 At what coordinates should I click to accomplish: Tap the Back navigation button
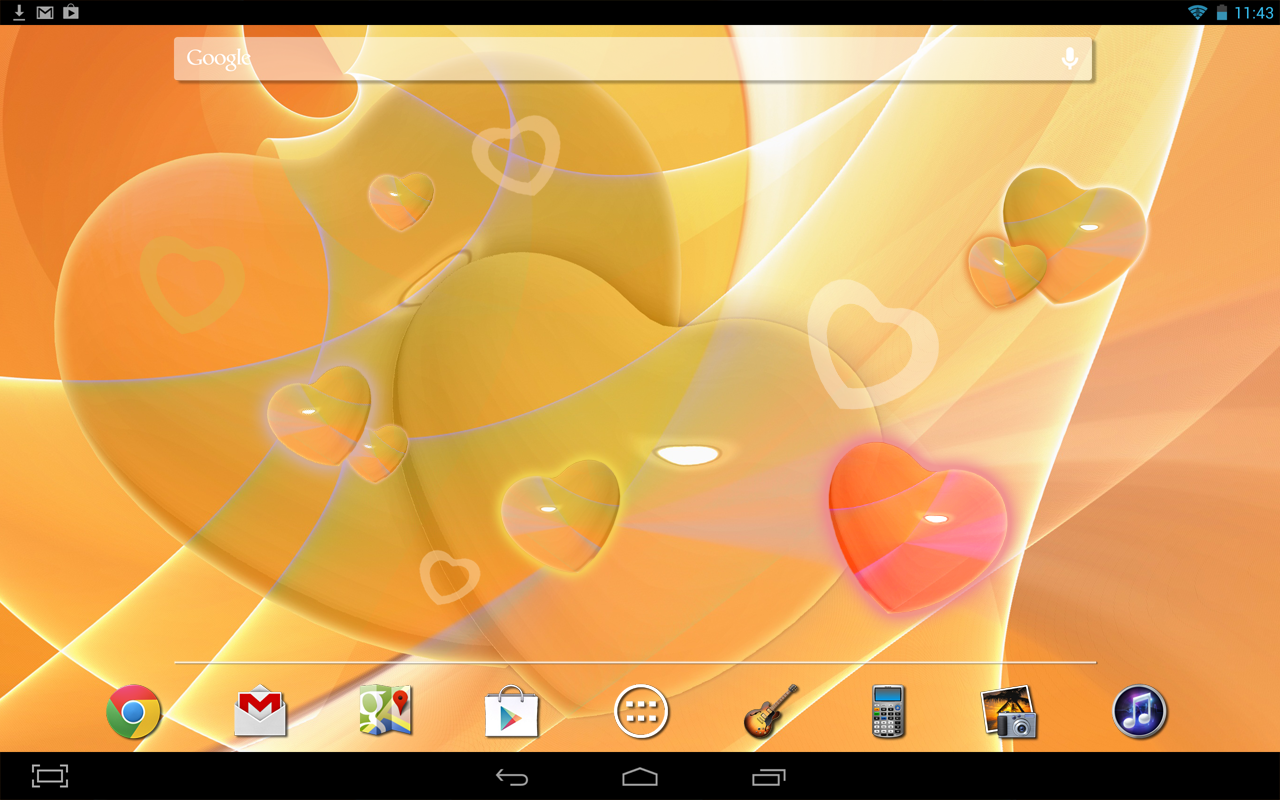512,777
